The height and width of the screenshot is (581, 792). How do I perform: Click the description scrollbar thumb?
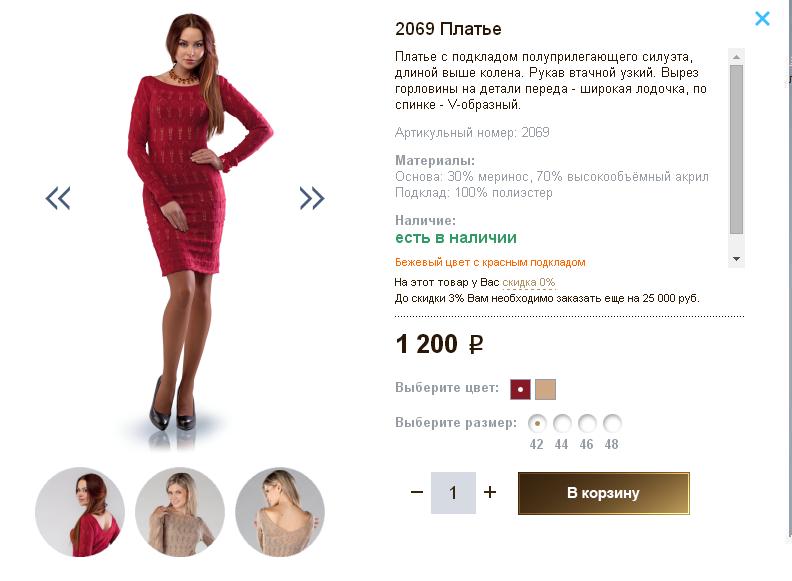click(736, 150)
